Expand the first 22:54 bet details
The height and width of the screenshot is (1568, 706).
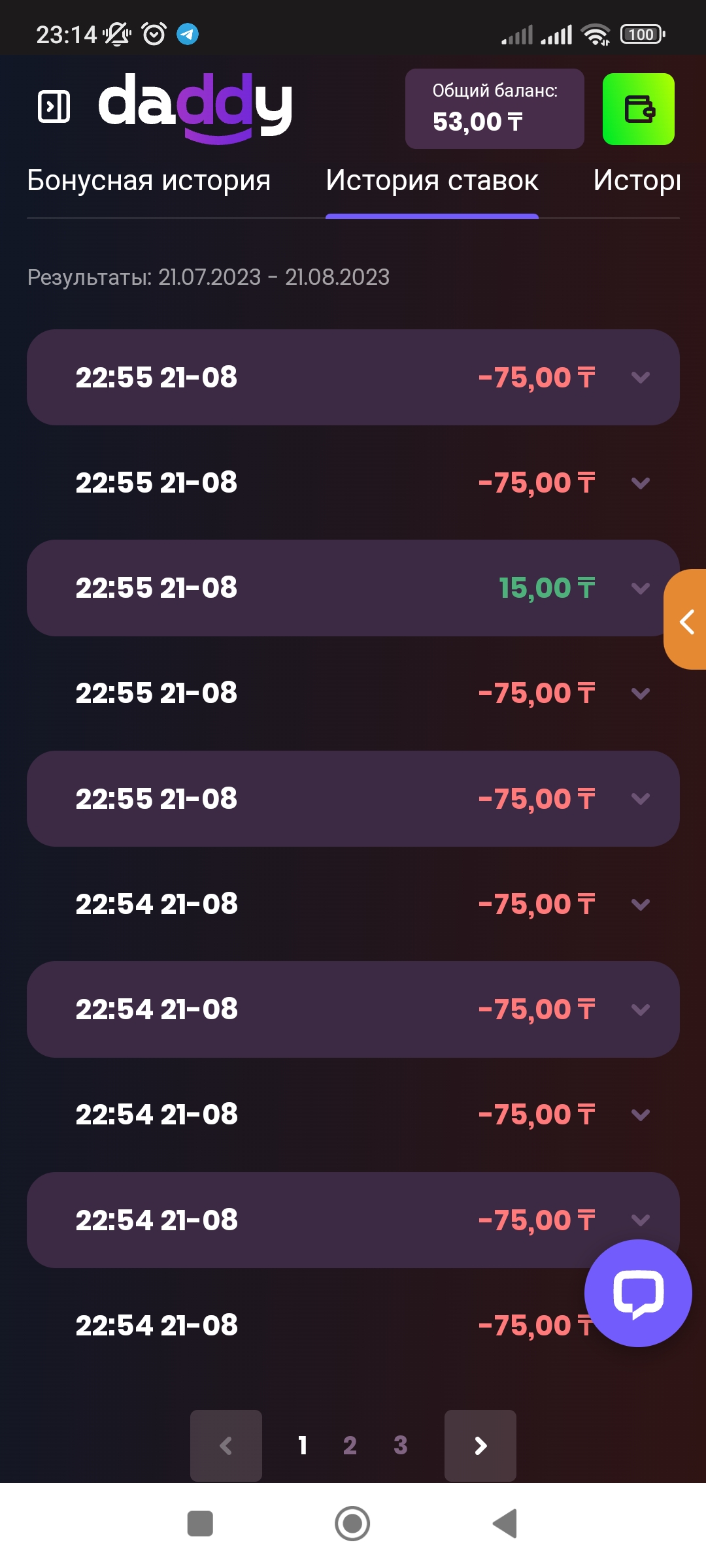(640, 904)
